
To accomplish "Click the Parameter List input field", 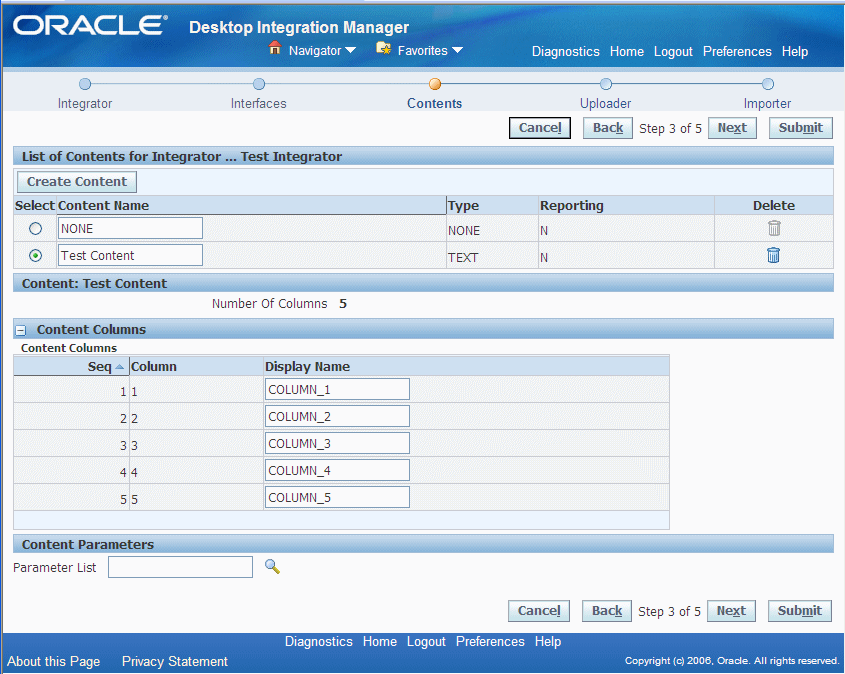I will pyautogui.click(x=181, y=567).
